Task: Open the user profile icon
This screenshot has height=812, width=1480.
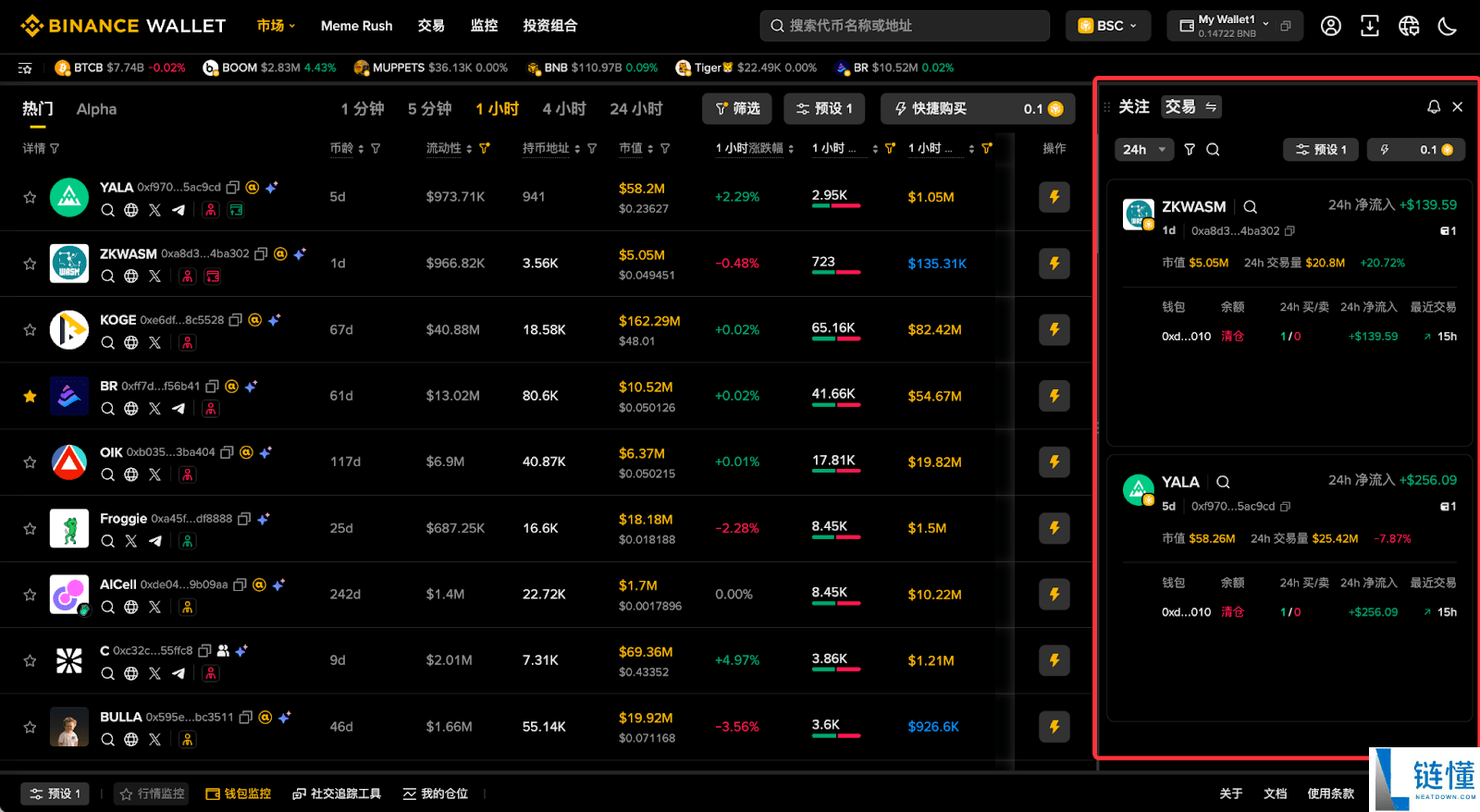Action: (1331, 26)
